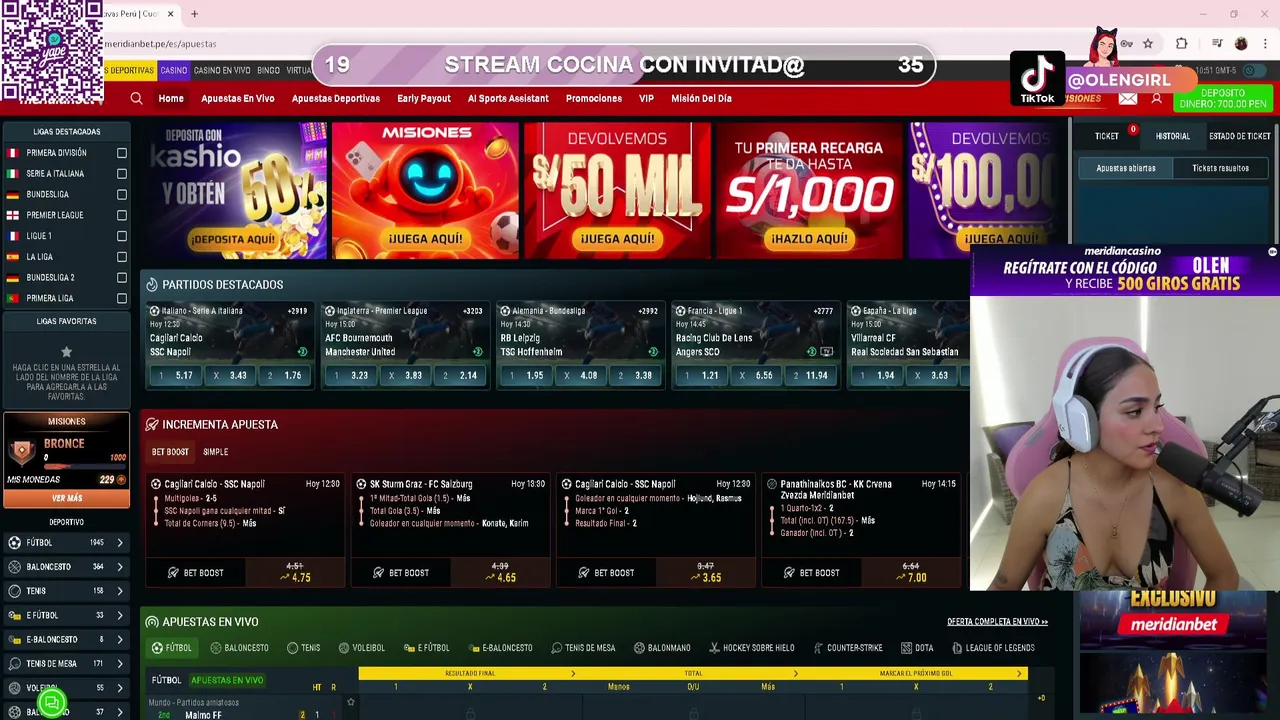Expand the Baloncesto sport chevron
This screenshot has width=1280, height=720.
[120, 566]
